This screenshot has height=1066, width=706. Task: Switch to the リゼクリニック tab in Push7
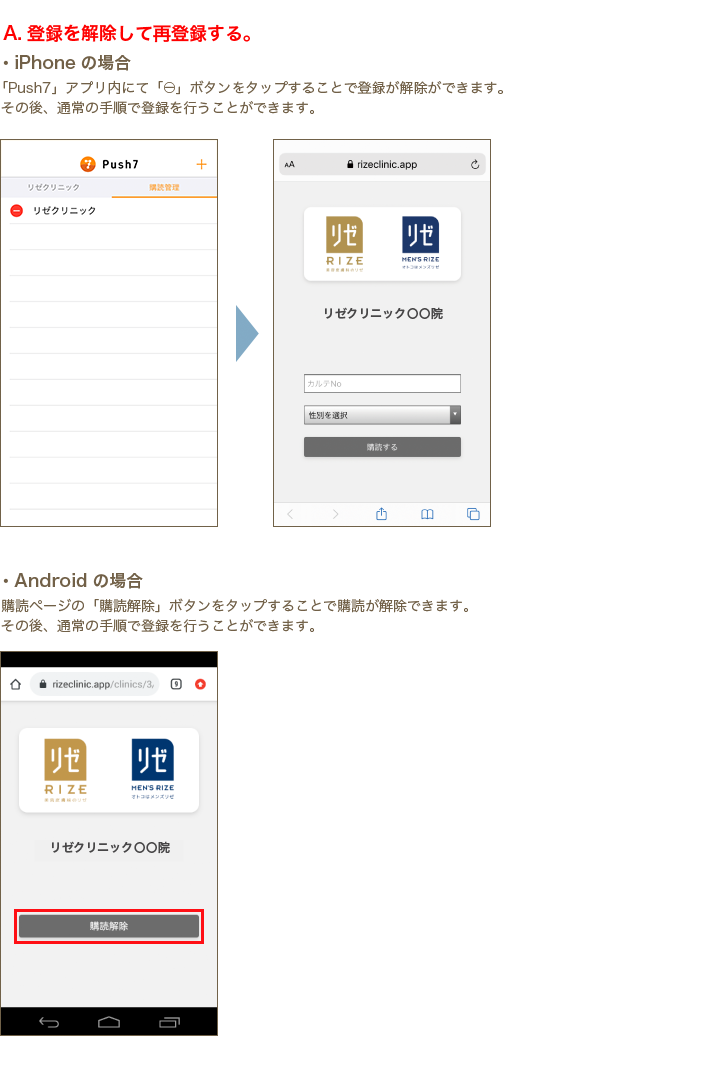click(x=54, y=188)
